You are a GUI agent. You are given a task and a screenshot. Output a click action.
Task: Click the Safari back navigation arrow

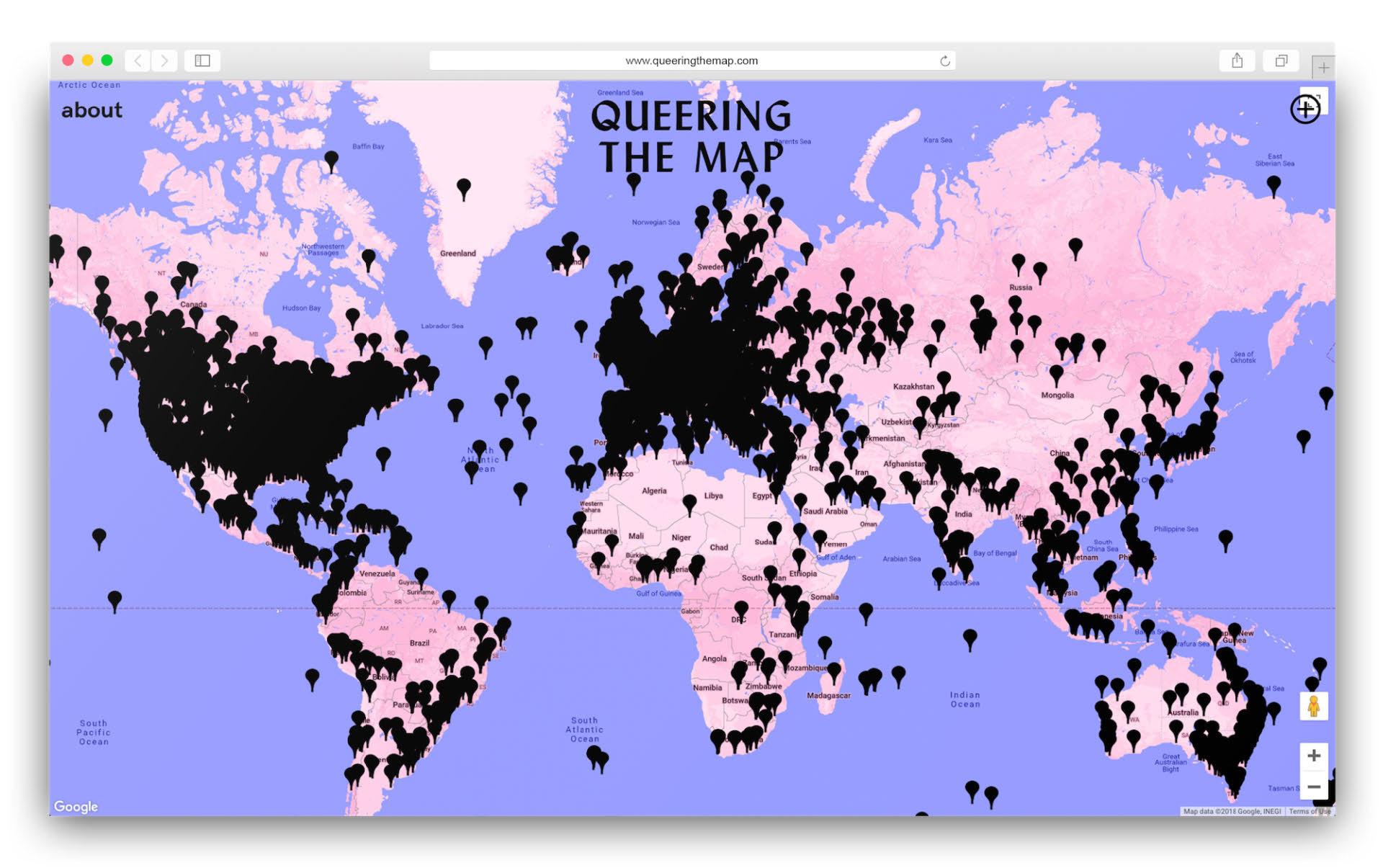pos(138,61)
